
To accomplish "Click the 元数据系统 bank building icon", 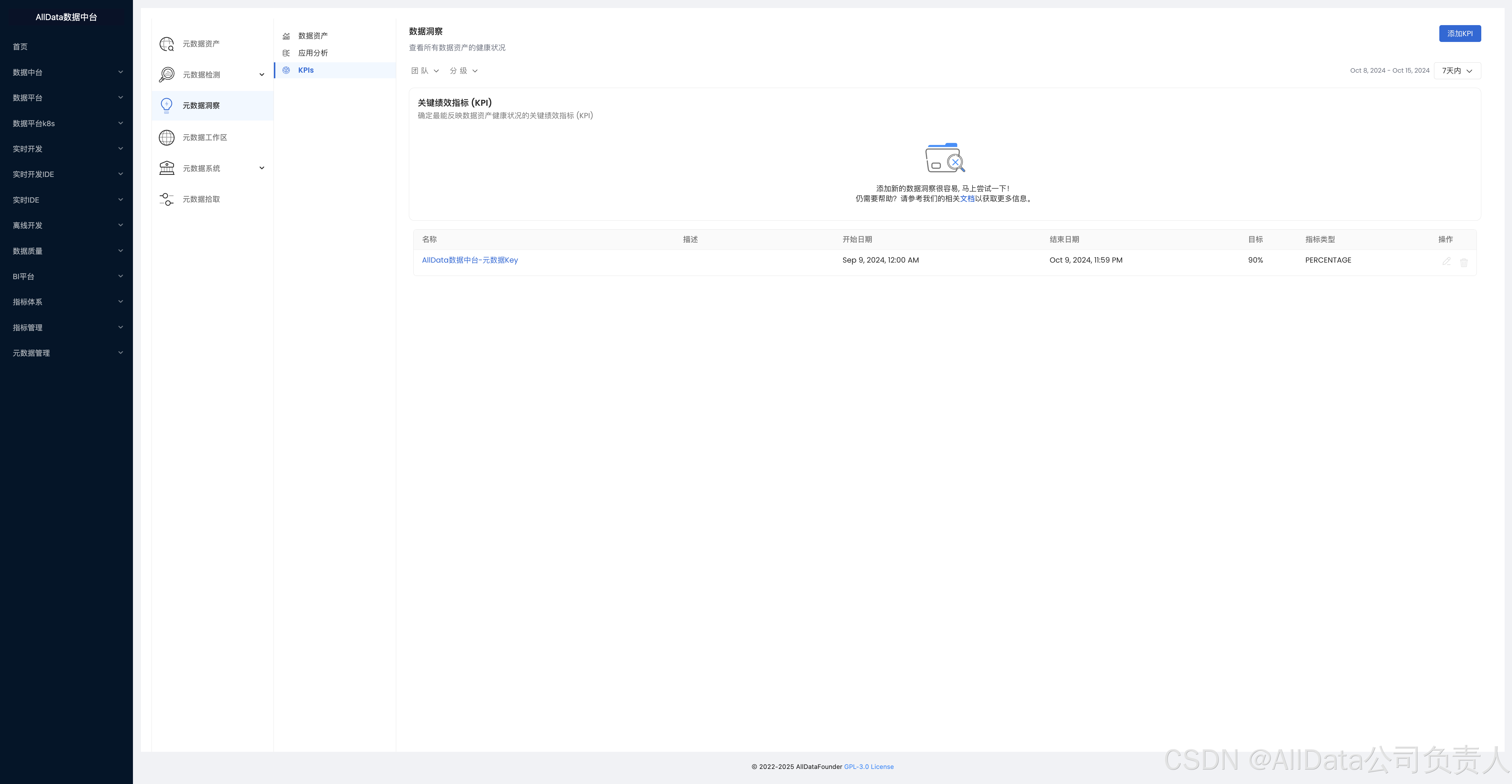I will coord(167,168).
